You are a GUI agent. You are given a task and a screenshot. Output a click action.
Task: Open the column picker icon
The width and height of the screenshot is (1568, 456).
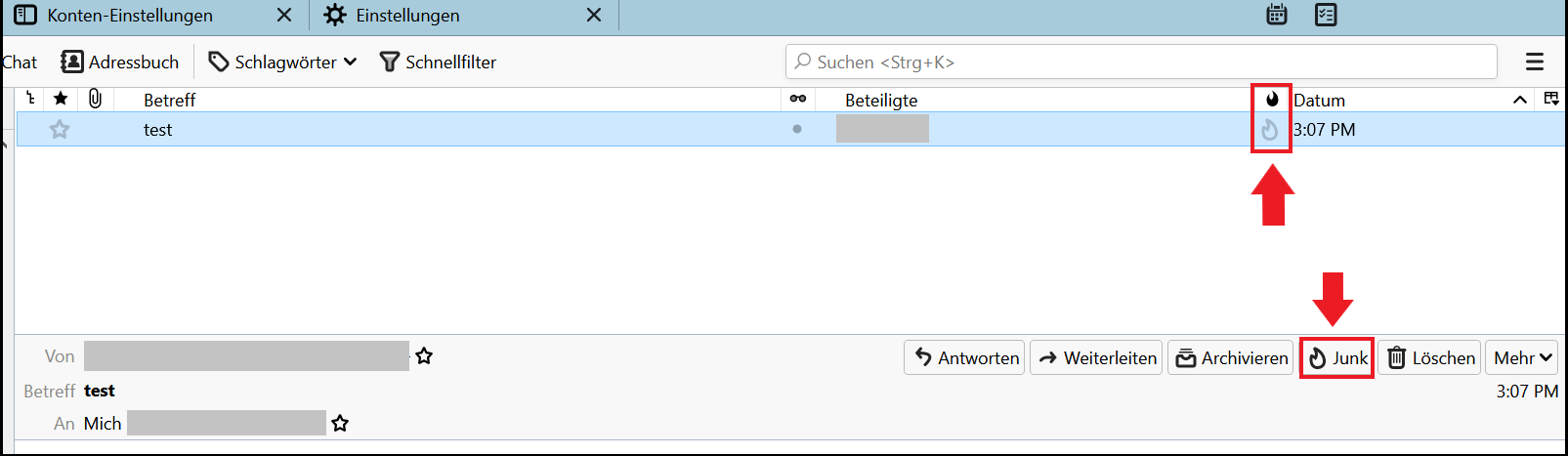1551,99
